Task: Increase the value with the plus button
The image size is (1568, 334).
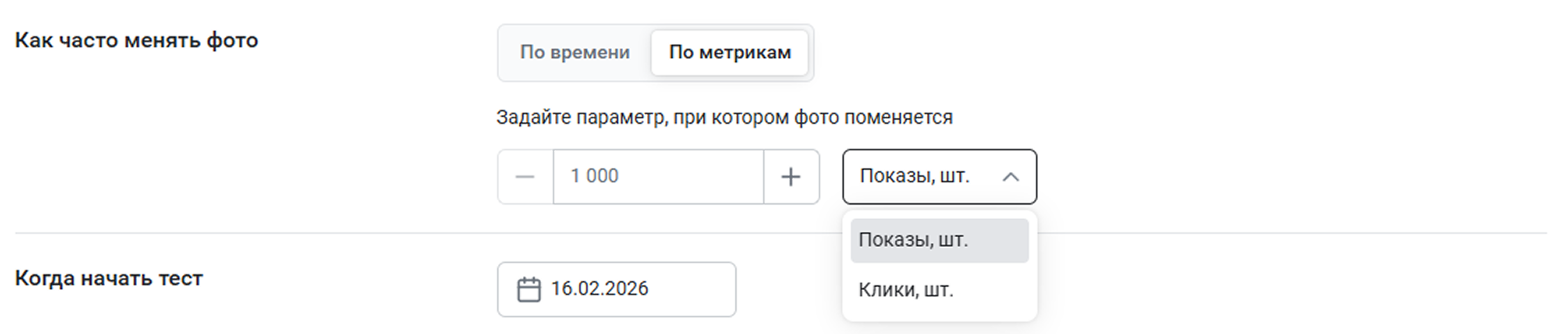Action: coord(790,177)
